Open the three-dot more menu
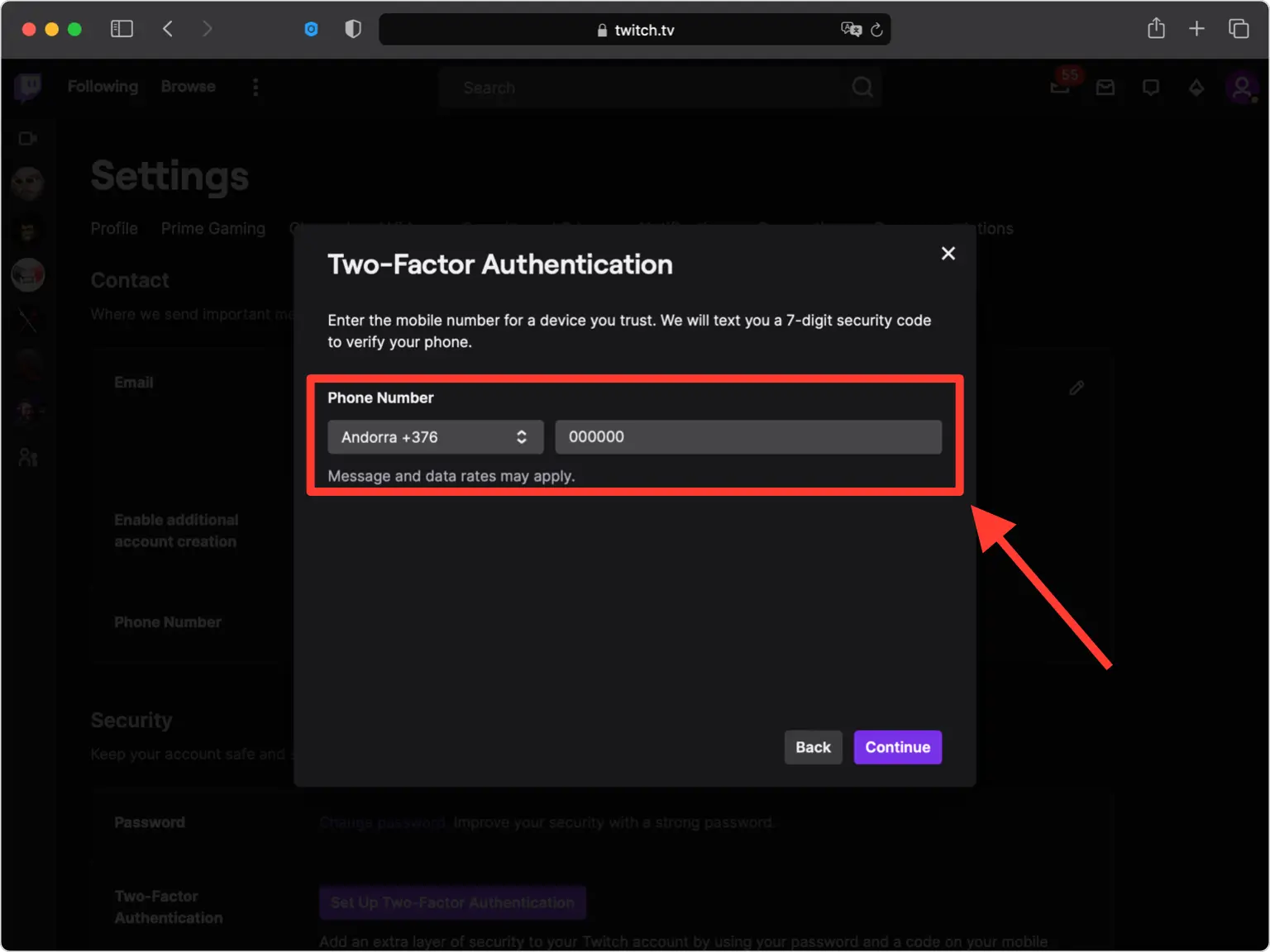 tap(255, 87)
